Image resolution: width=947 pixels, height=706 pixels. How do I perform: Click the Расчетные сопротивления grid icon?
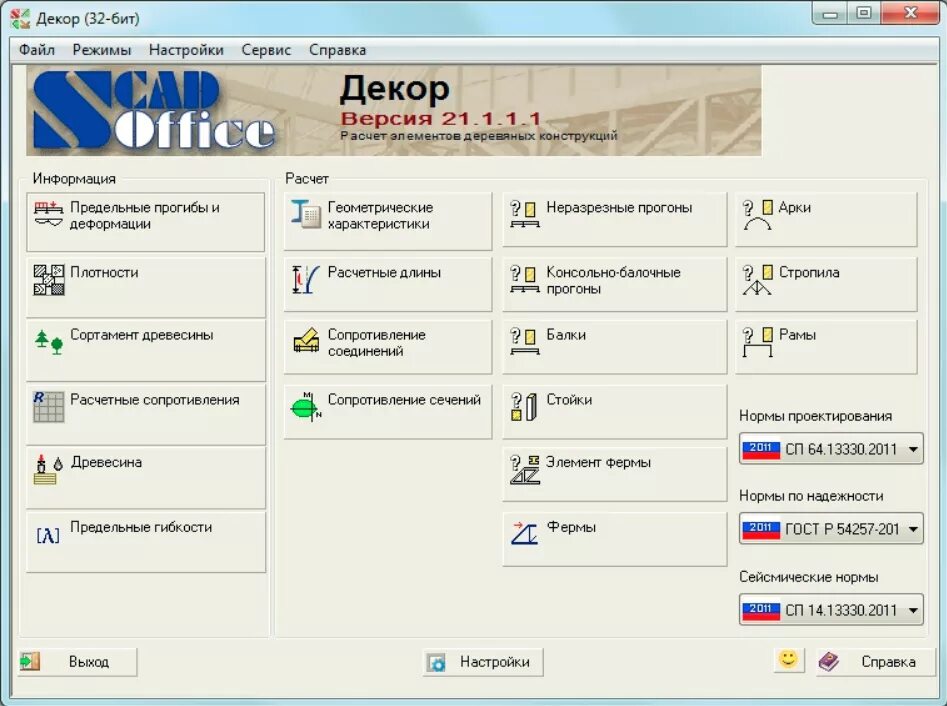(x=48, y=406)
